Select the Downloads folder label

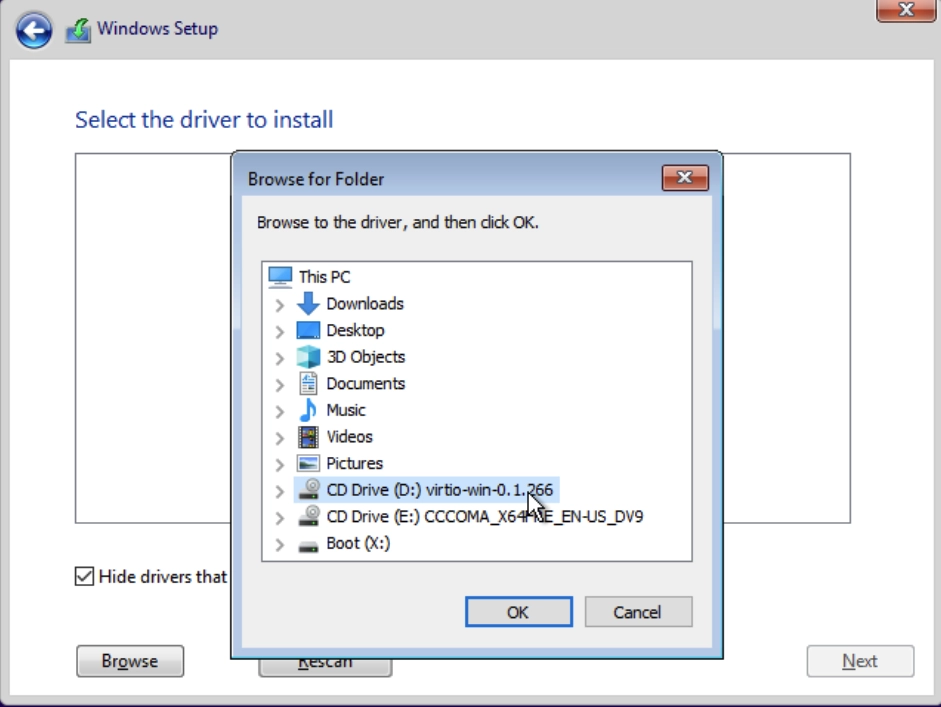365,304
